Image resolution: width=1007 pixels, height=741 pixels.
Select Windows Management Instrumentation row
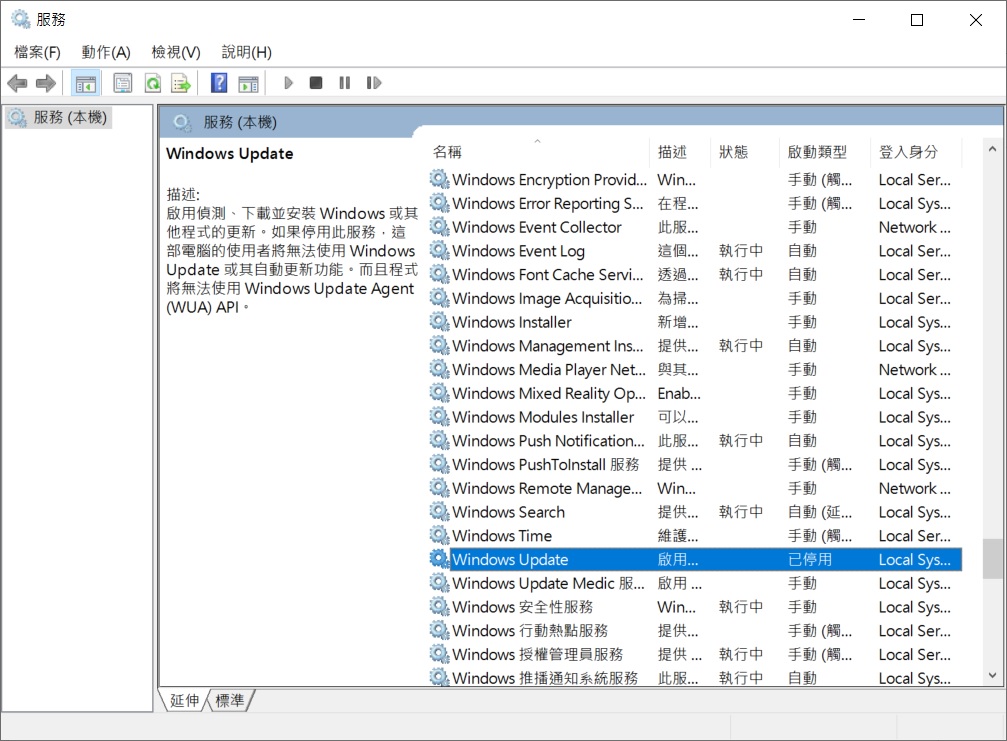[696, 345]
